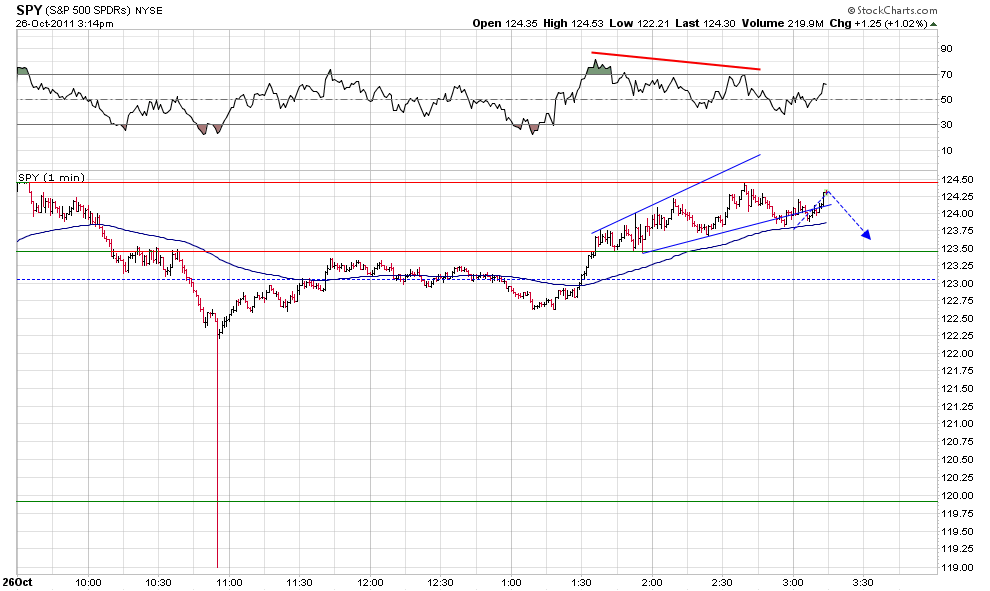Click the 119.50 price axis label

click(x=957, y=532)
